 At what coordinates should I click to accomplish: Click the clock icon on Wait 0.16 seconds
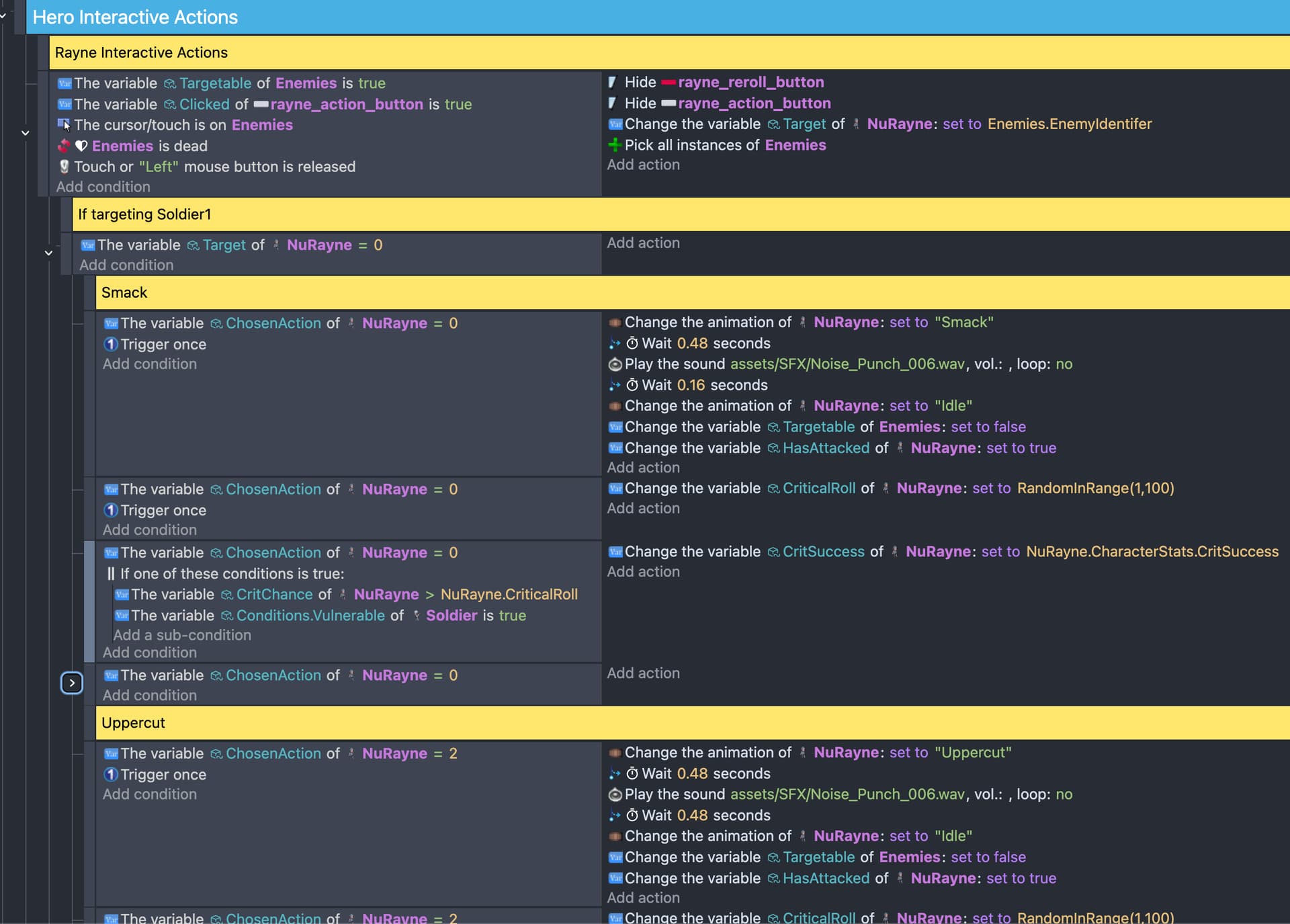(x=632, y=385)
